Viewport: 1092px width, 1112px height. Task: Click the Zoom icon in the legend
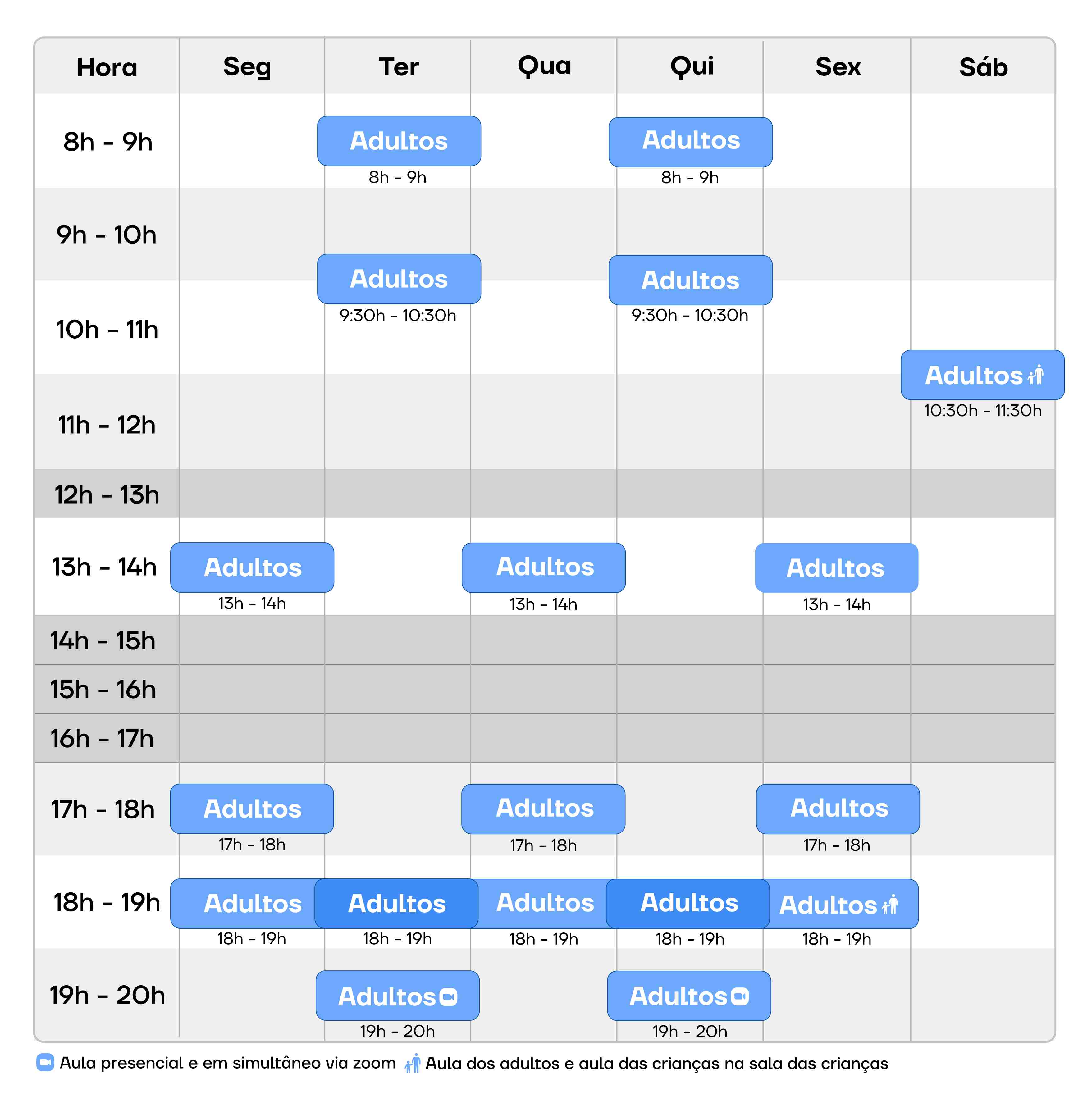pos(45,1063)
